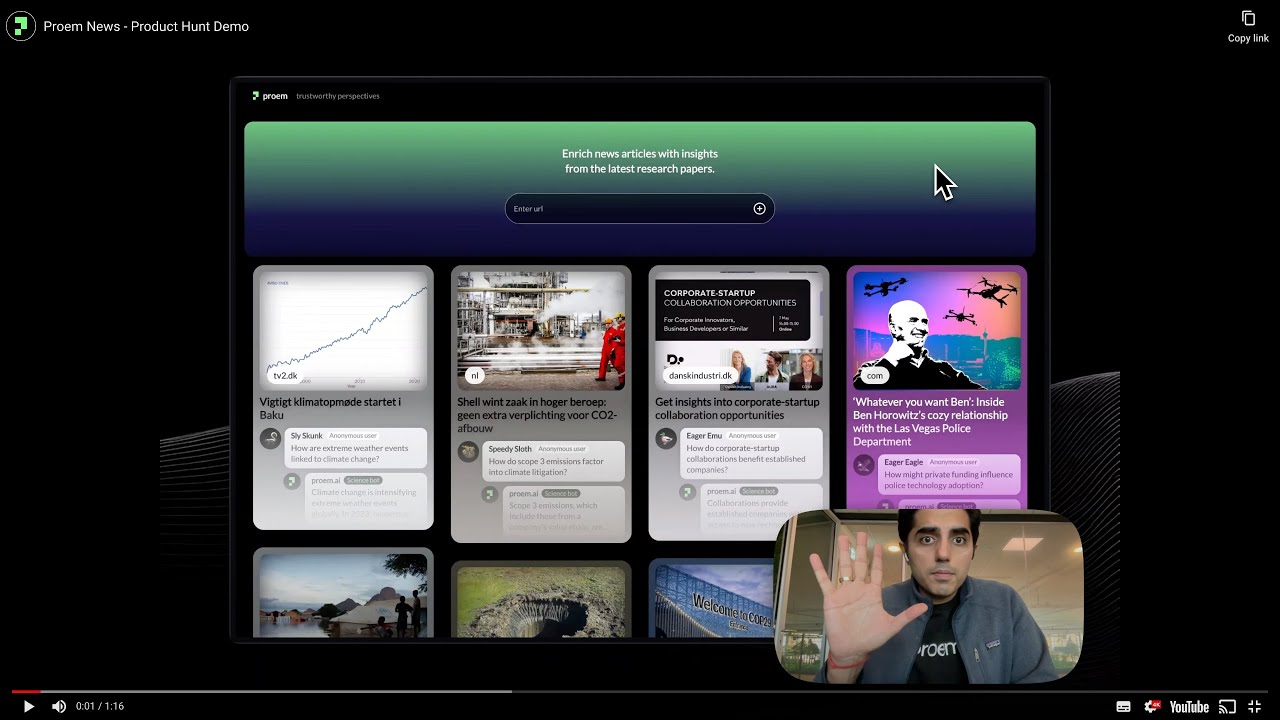Open Shell wint zaak in hoger beroep article
The image size is (1280, 720).
537,415
